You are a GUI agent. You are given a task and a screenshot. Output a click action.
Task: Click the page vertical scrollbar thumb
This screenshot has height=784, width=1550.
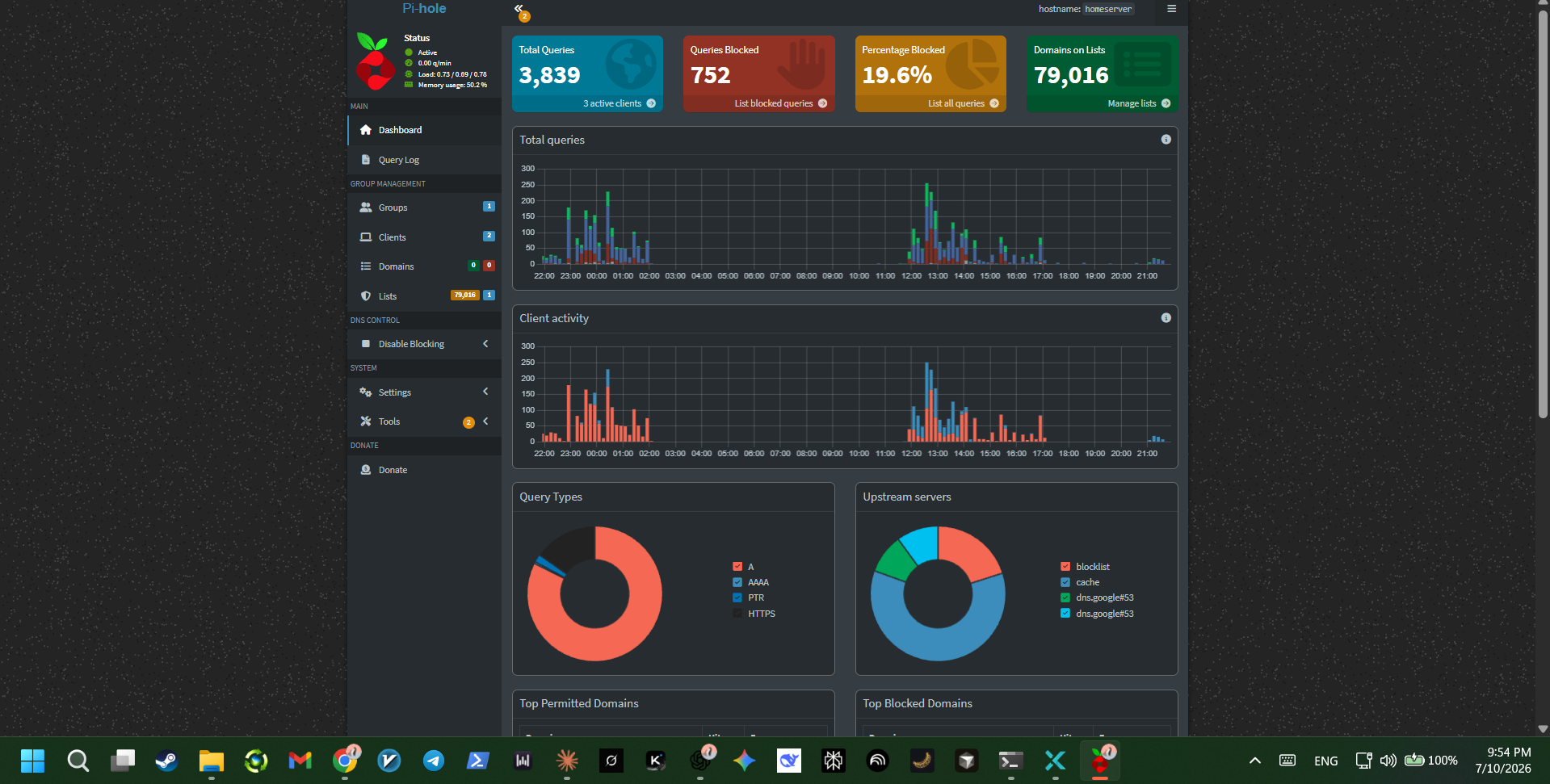coord(1543,214)
